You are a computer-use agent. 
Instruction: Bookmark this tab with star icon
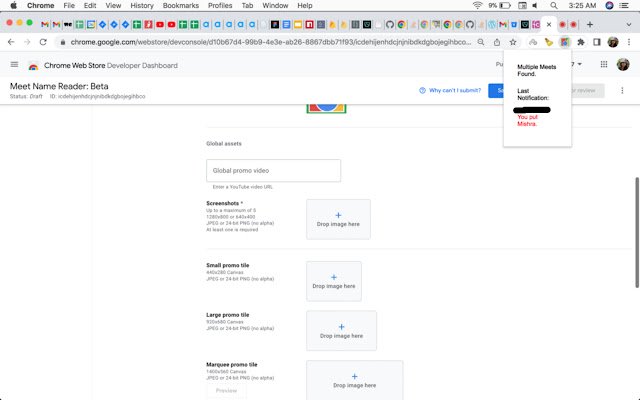click(x=513, y=42)
